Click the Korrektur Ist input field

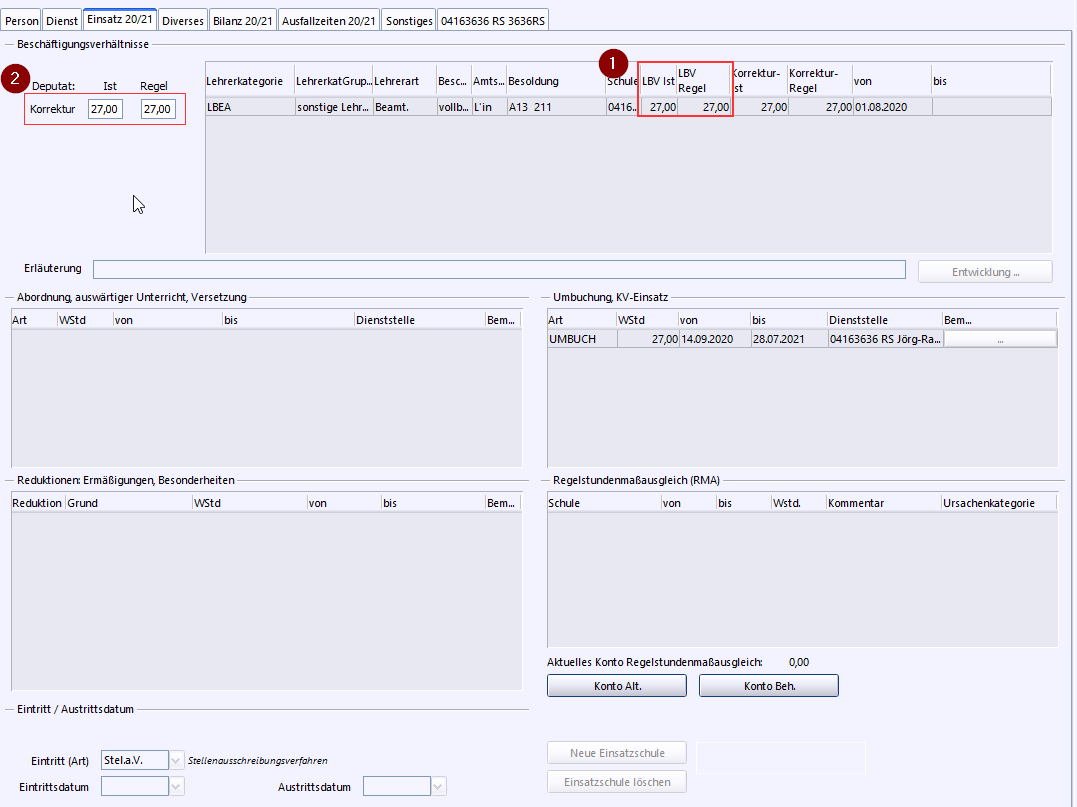tap(105, 109)
